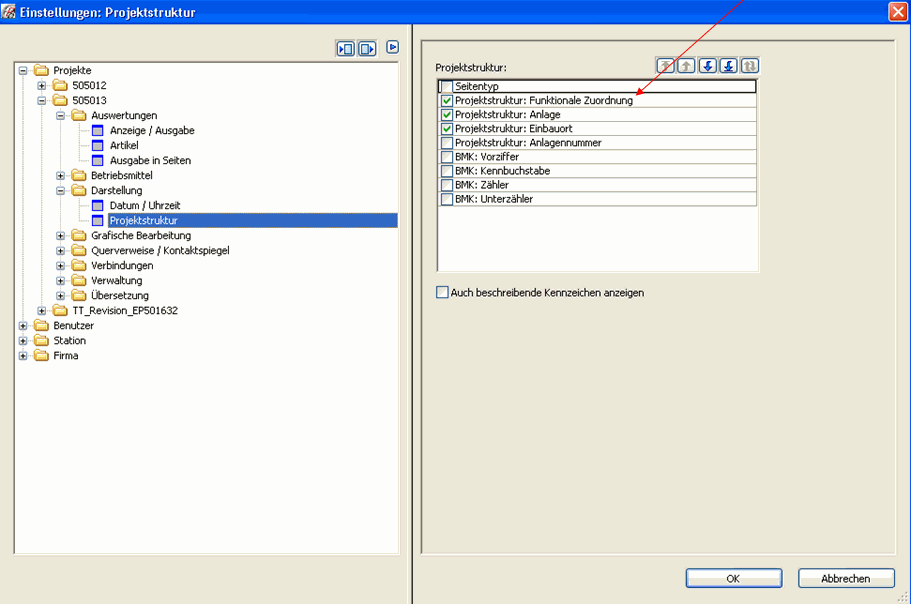This screenshot has height=605, width=911.
Task: Click the Auswertungen folder icon
Action: [x=79, y=115]
